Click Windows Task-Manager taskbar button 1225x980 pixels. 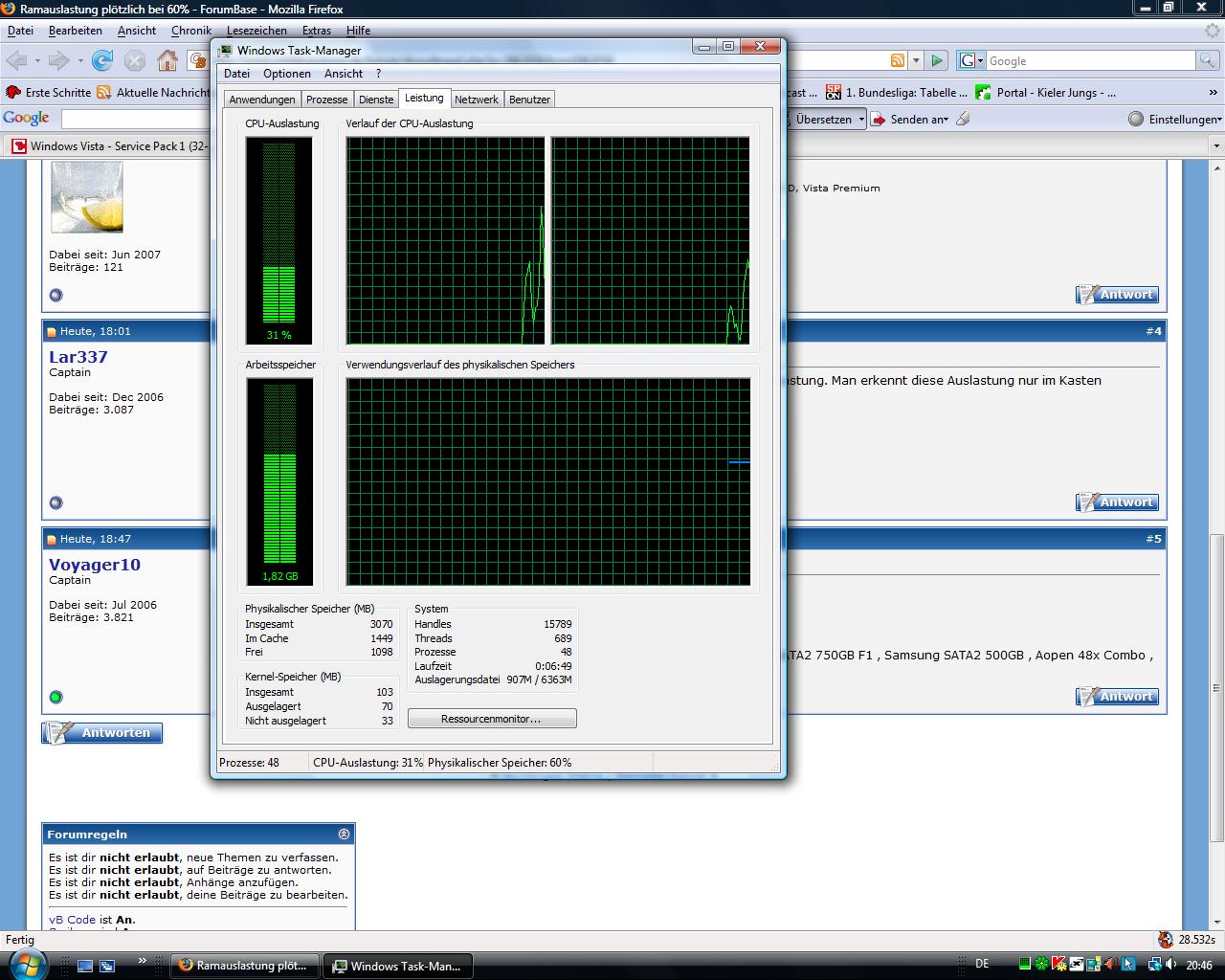click(397, 966)
